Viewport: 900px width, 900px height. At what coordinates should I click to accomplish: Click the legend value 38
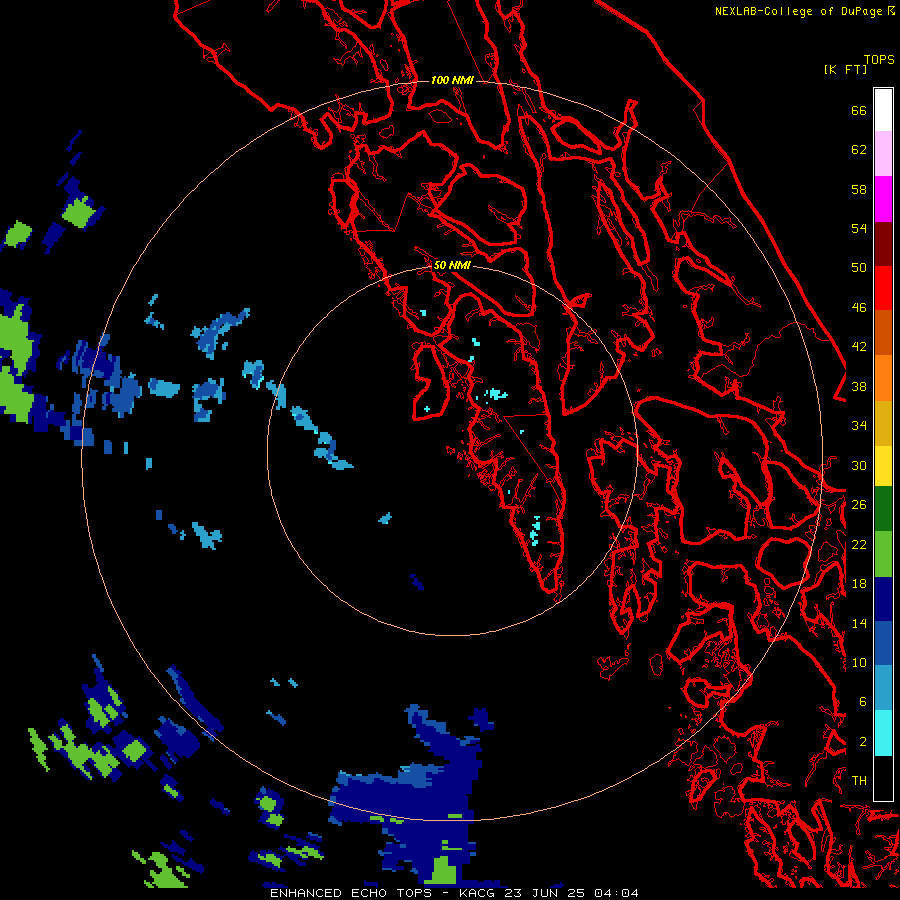coord(859,386)
